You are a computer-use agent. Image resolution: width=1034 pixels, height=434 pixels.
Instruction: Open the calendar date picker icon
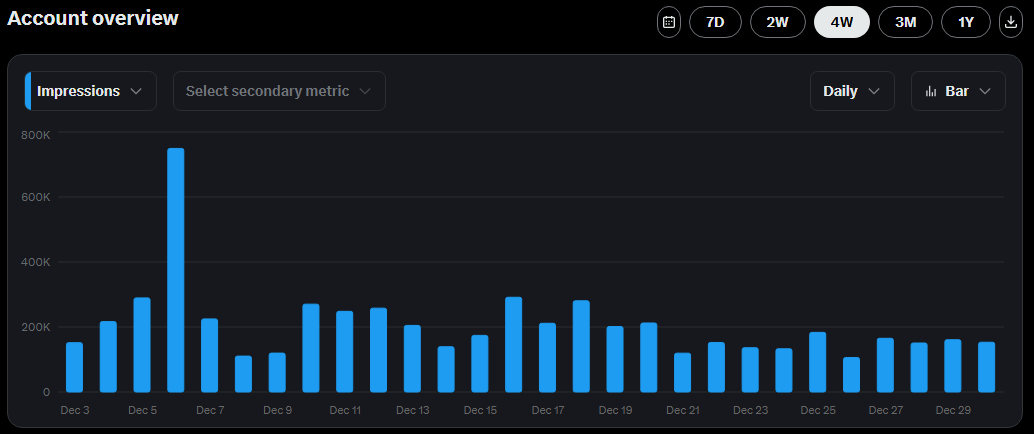click(668, 22)
